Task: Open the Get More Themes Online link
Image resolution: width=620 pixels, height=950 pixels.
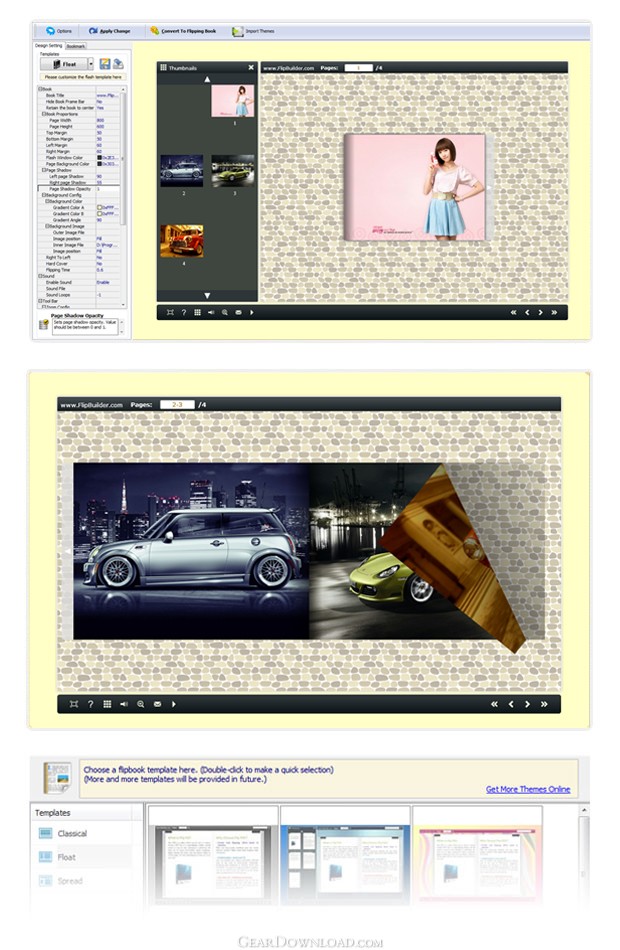Action: 527,789
